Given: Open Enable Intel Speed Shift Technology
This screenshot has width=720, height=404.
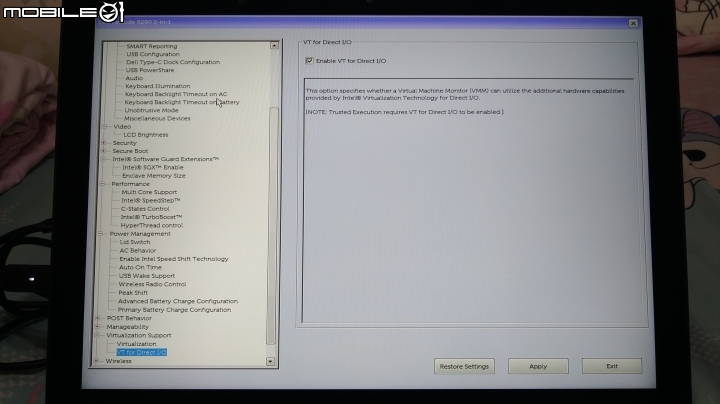Looking at the screenshot, I should [x=174, y=259].
